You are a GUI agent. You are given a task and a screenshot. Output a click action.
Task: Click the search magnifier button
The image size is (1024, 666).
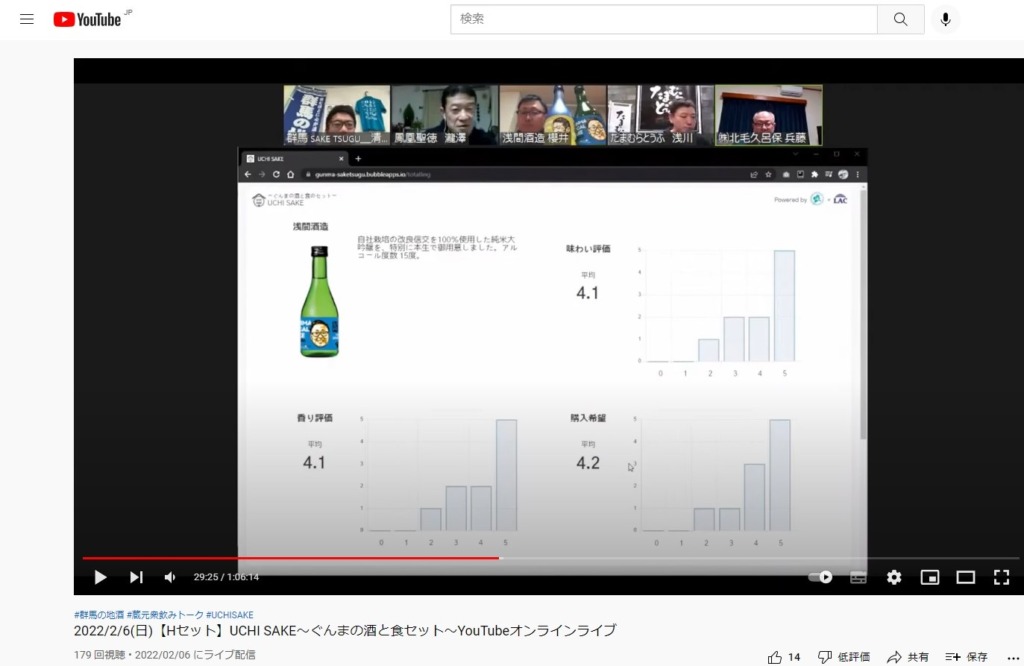pos(900,19)
